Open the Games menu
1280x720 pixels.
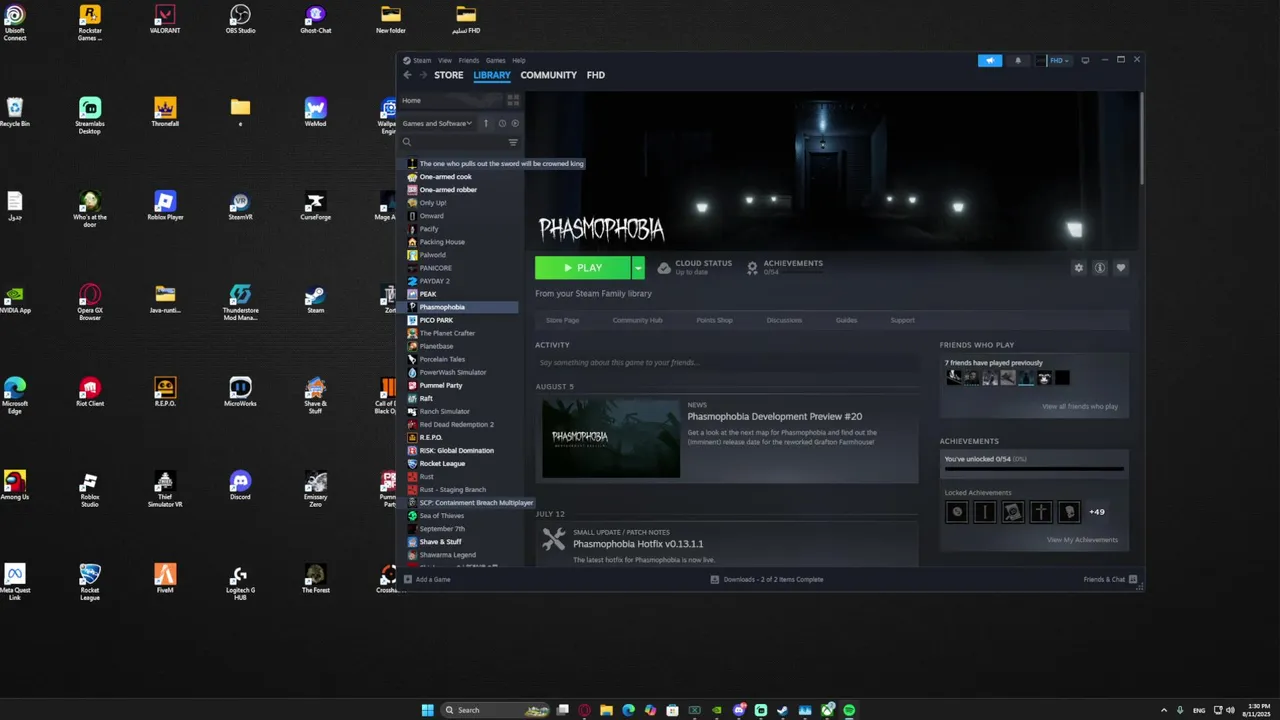coord(495,60)
